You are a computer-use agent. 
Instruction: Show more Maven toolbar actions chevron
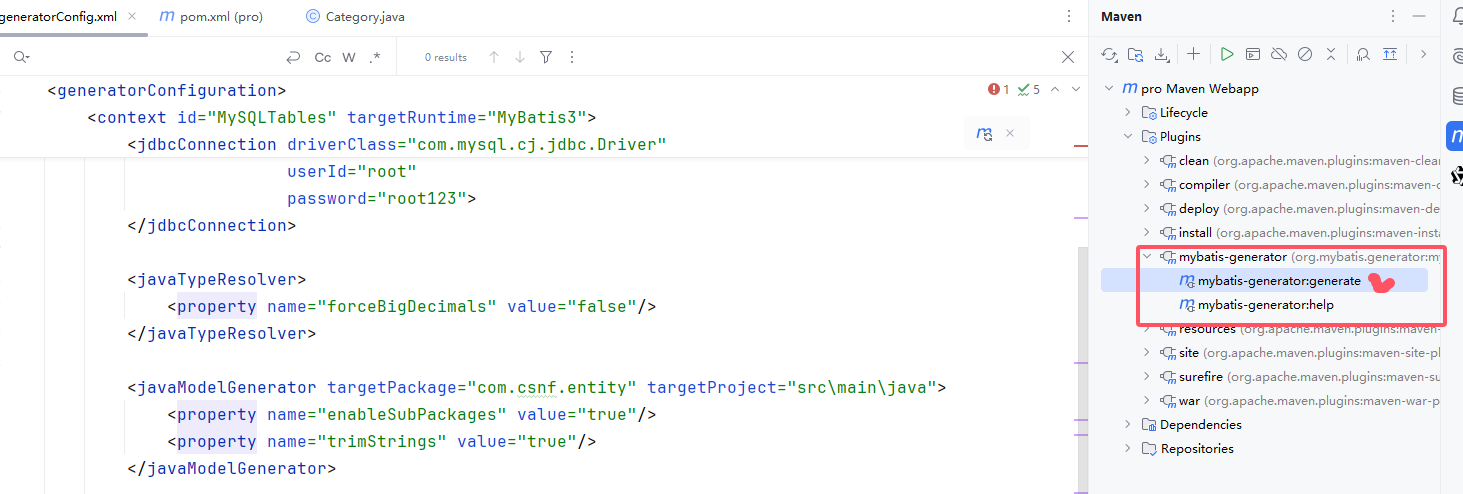(1424, 54)
